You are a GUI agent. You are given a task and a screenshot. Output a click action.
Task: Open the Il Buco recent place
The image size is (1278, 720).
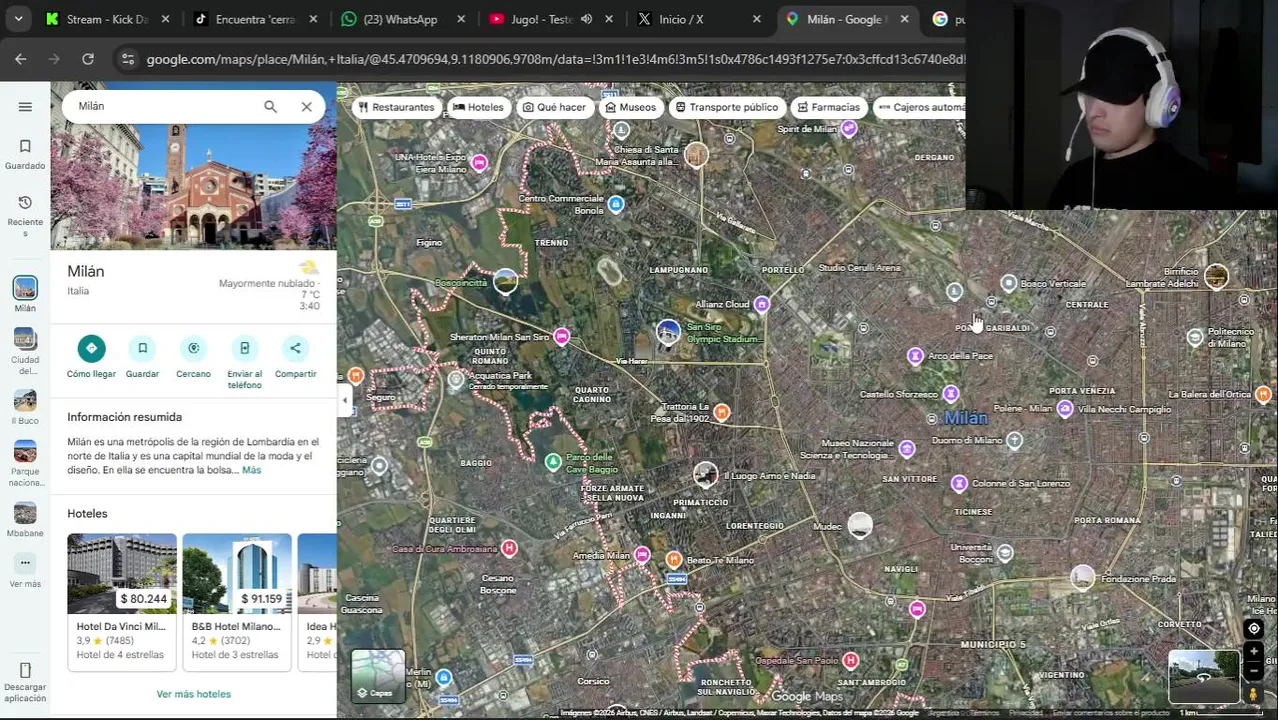25,401
